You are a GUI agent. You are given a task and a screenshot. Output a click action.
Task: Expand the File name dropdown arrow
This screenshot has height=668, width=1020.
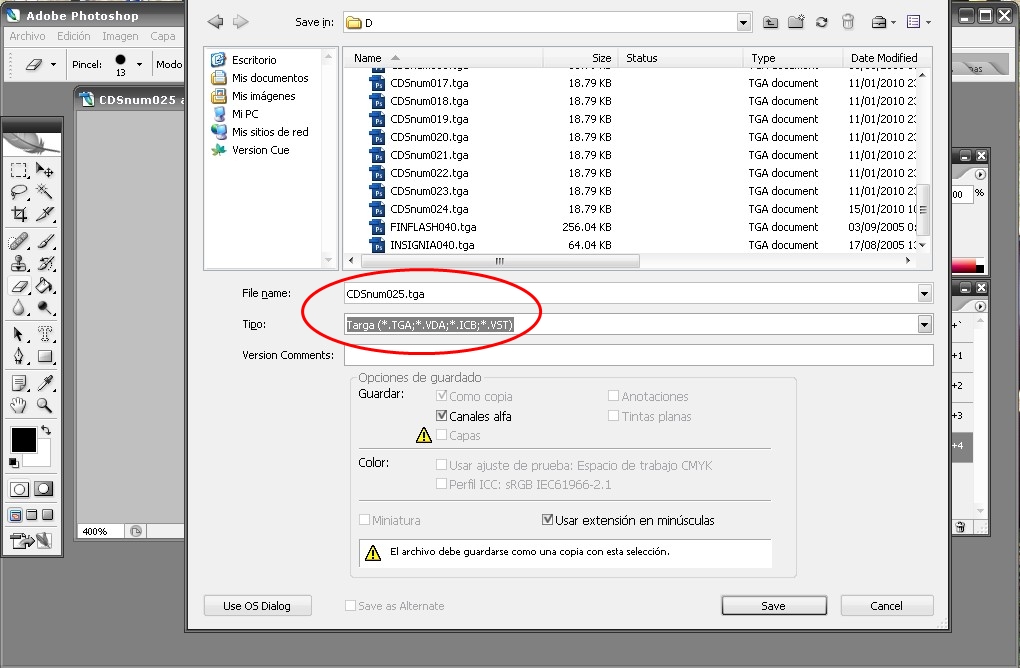(x=924, y=293)
